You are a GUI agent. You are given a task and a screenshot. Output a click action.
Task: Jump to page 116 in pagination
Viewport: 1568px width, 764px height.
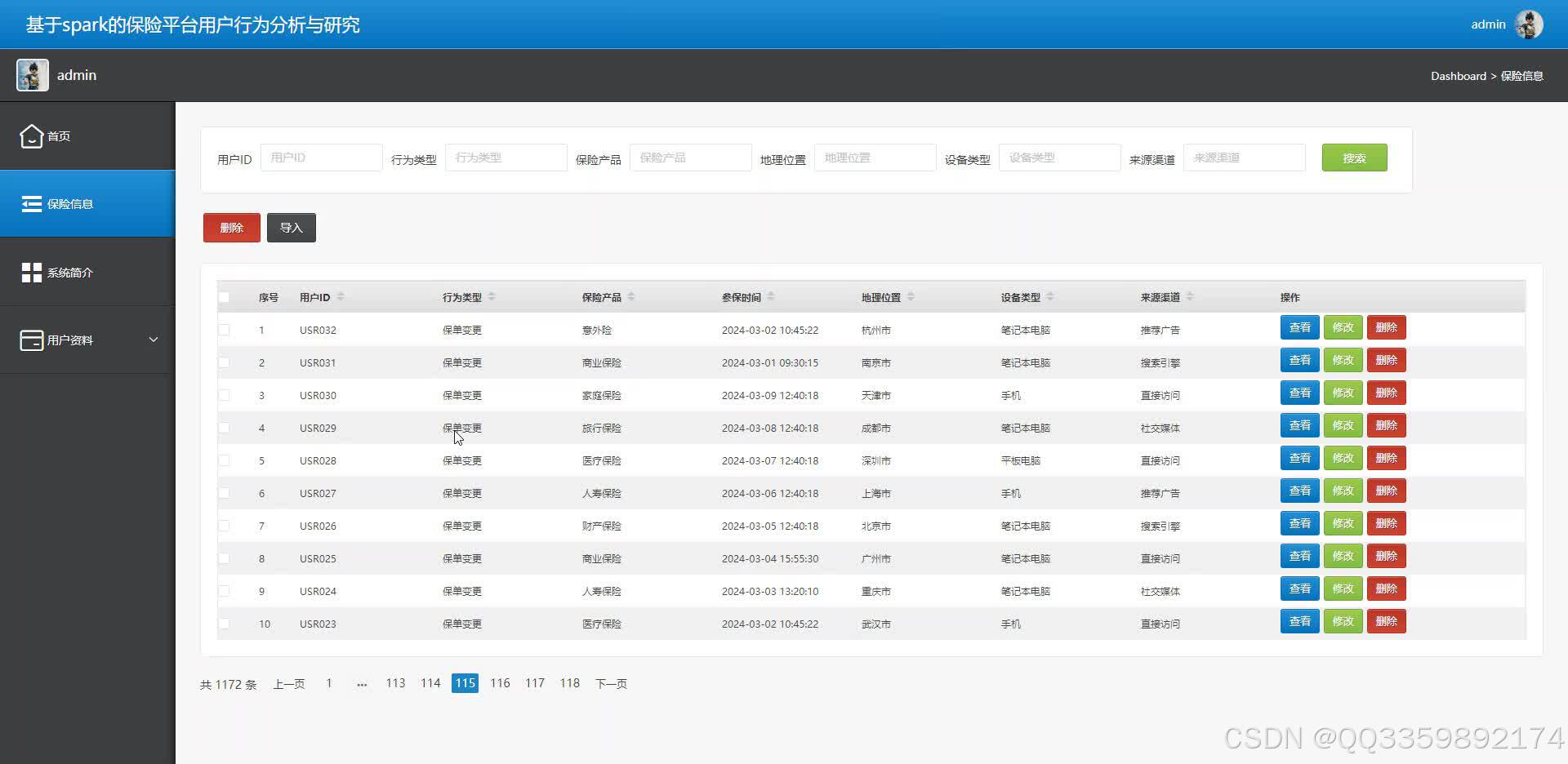tap(500, 683)
